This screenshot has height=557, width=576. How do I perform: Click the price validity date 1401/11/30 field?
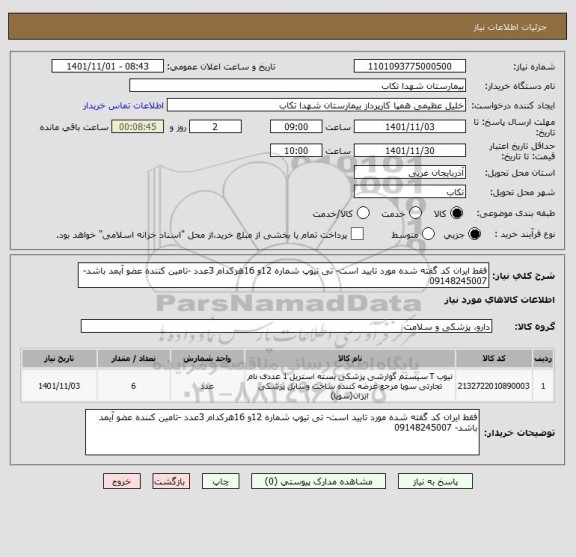(x=410, y=151)
